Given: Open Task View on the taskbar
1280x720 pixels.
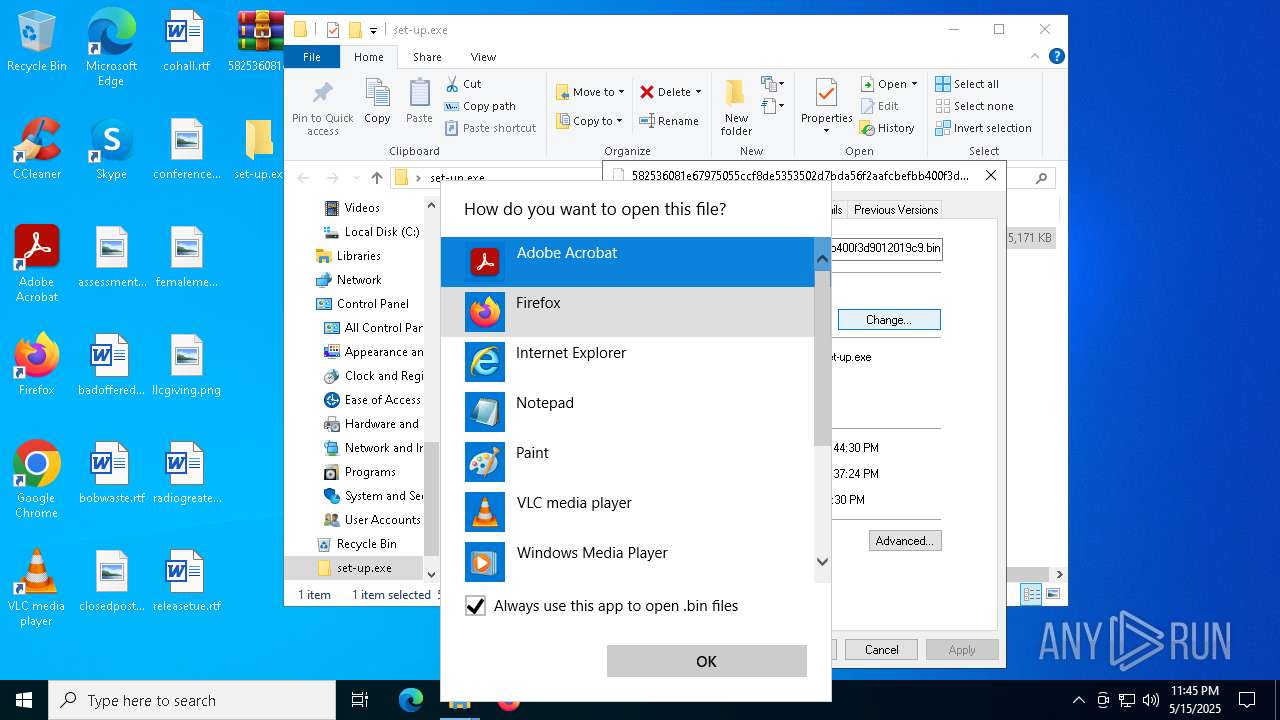Looking at the screenshot, I should [360, 700].
